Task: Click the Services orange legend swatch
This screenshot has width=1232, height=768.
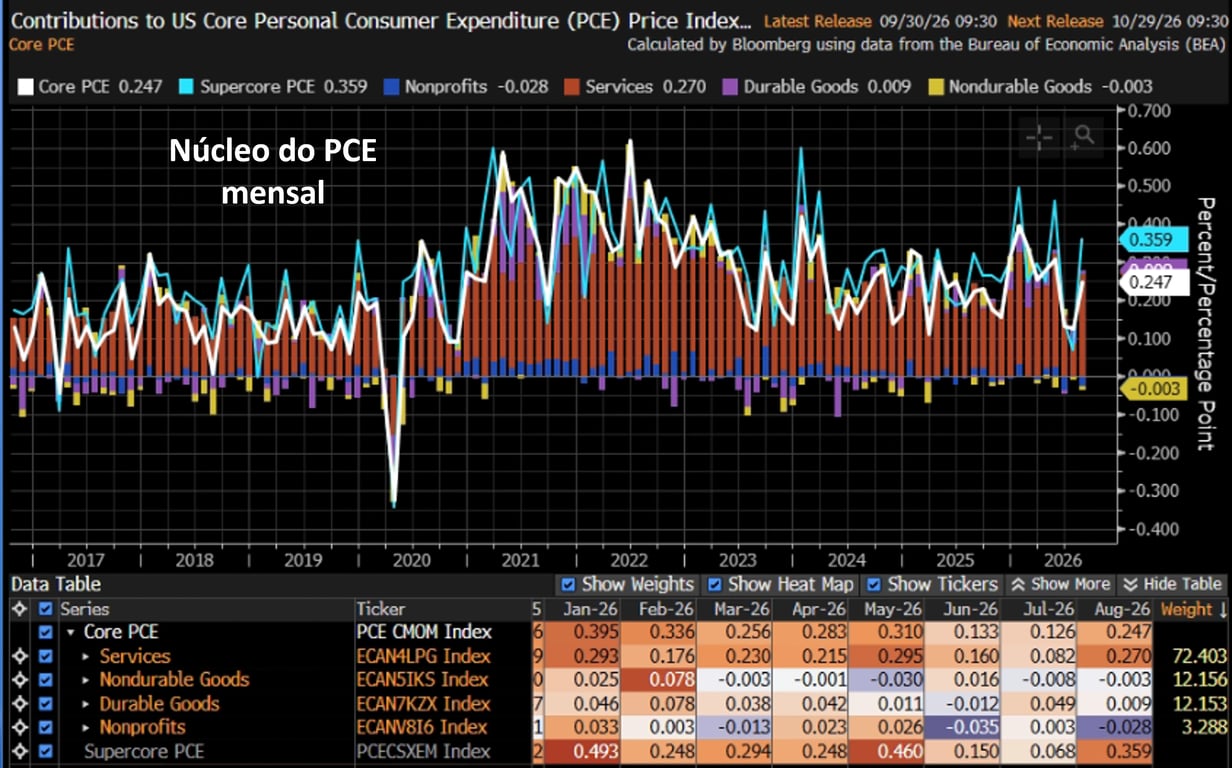Action: [x=572, y=87]
